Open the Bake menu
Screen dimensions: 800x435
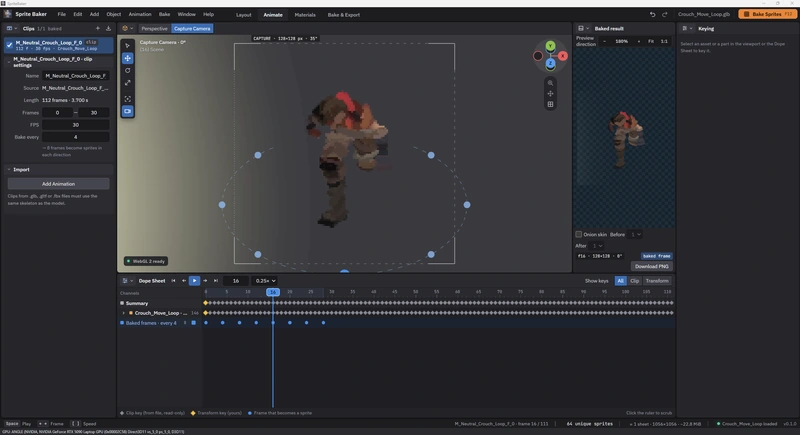pyautogui.click(x=164, y=14)
